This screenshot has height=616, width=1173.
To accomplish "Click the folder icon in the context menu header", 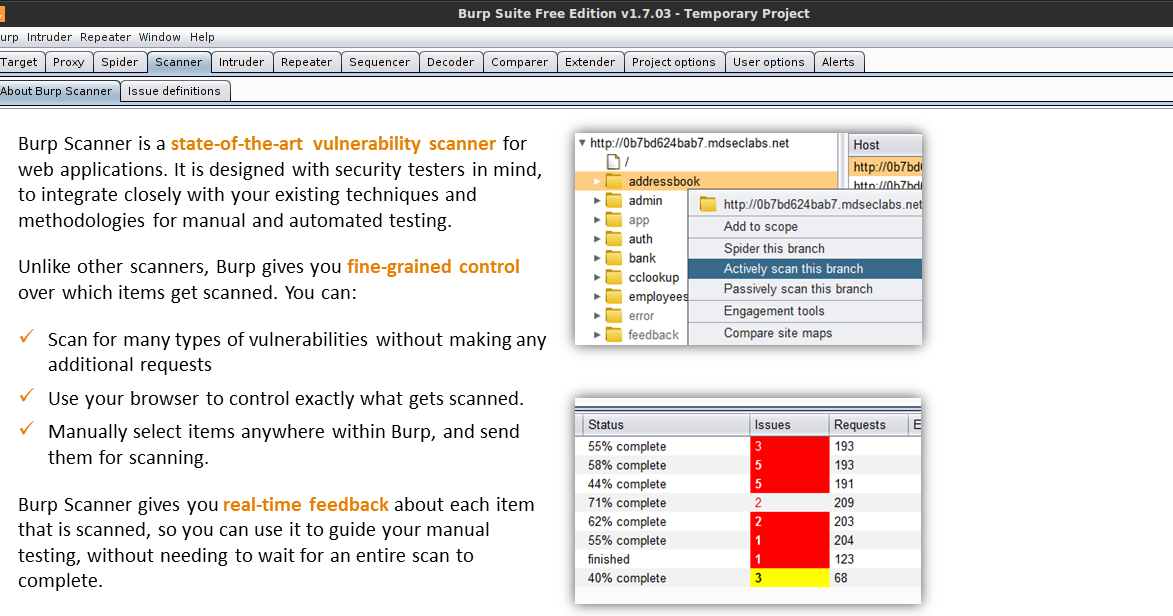I will click(708, 202).
